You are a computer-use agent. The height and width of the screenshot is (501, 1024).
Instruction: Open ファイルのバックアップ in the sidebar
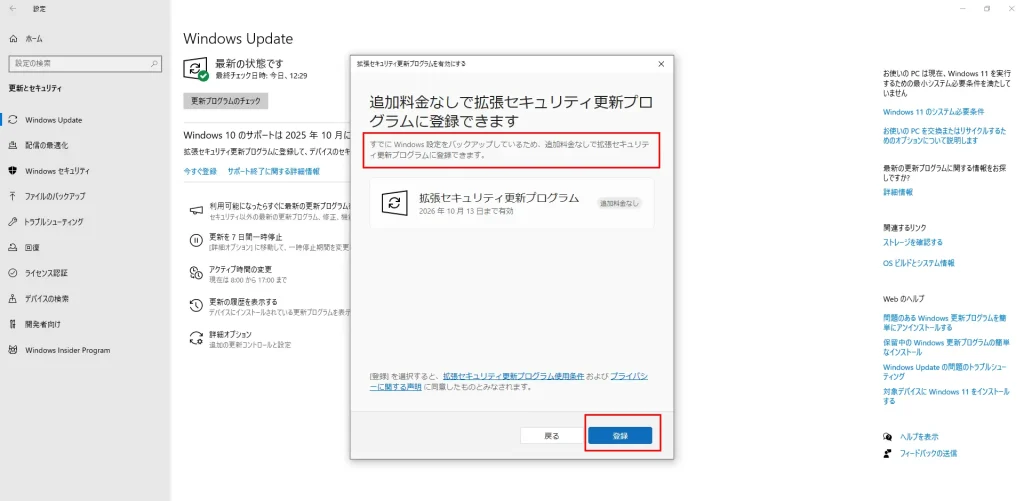55,196
